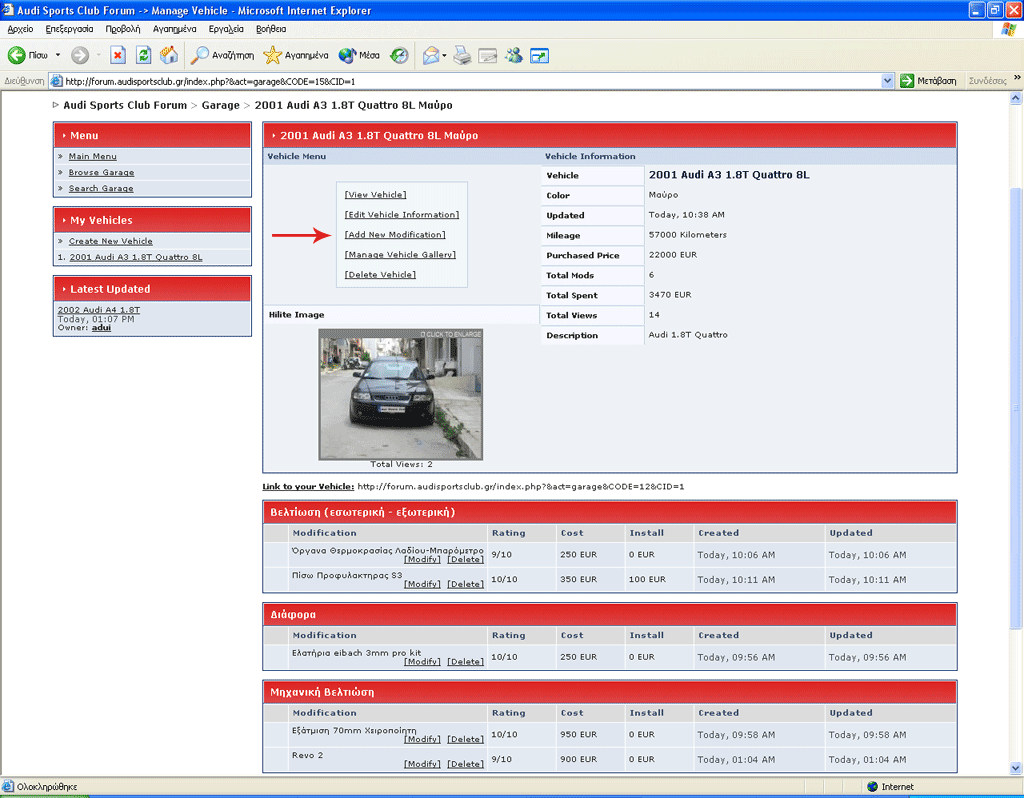
Task: Click the Print icon in toolbar
Action: (x=462, y=55)
